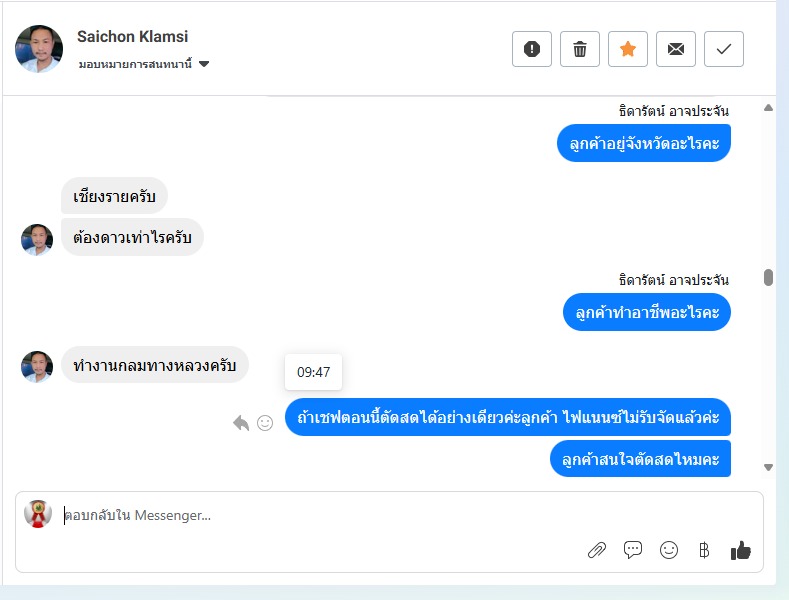Open emoji picker in reply box
This screenshot has width=789, height=600.
(669, 549)
